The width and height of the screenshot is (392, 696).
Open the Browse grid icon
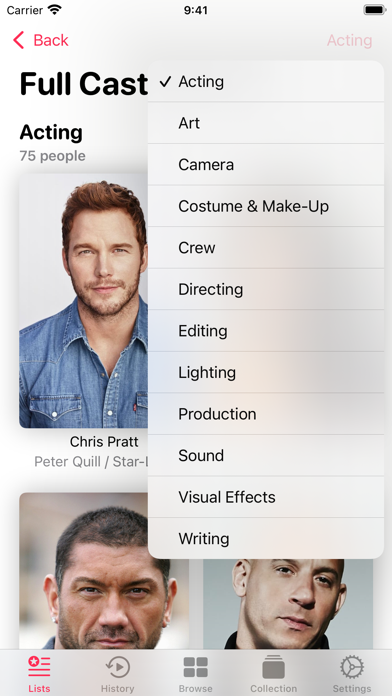pyautogui.click(x=196, y=668)
